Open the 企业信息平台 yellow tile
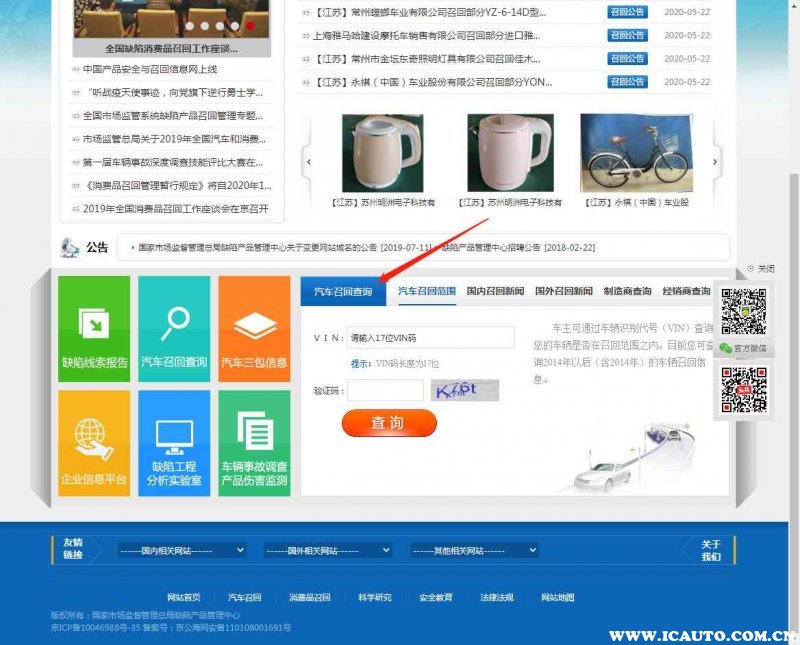The height and width of the screenshot is (645, 800). click(x=94, y=443)
